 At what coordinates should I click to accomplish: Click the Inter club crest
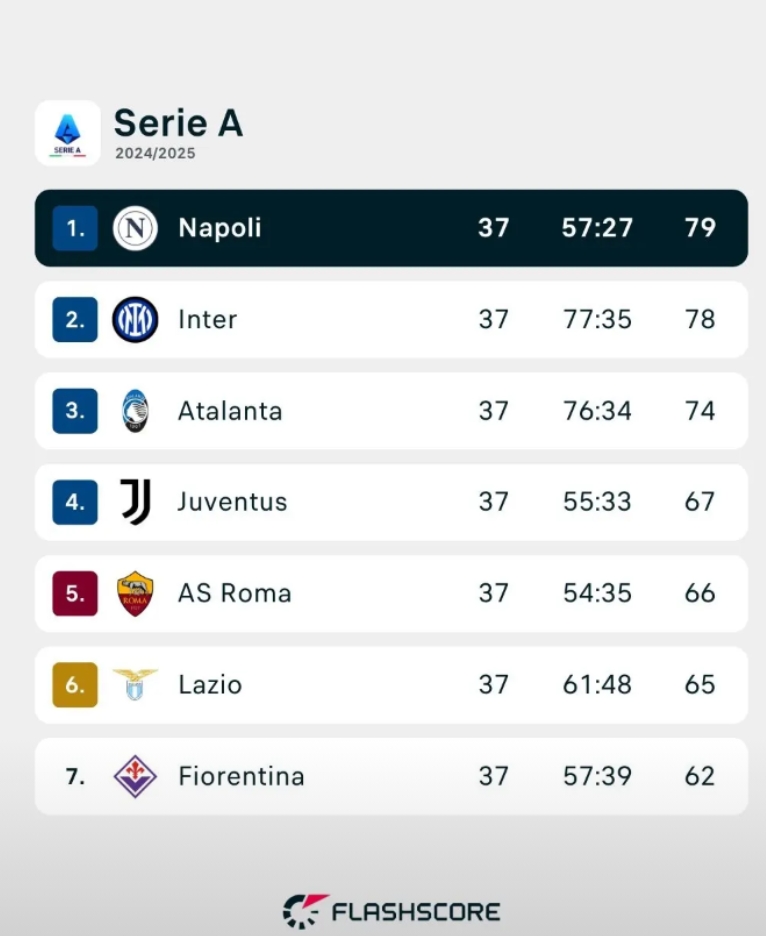135,319
